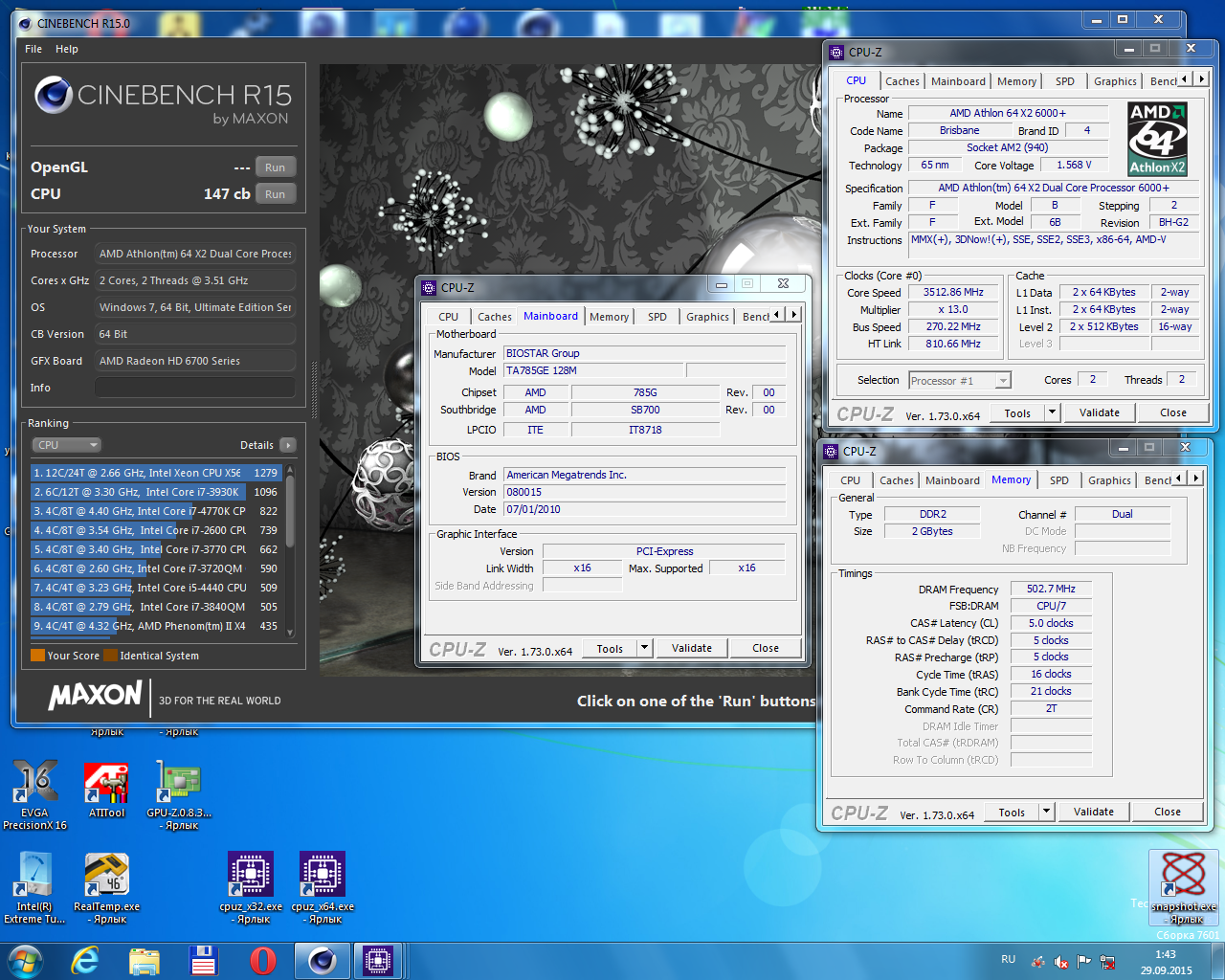Open Mainboard tab in top CPU-Z window
The height and width of the screenshot is (980, 1225).
point(958,81)
